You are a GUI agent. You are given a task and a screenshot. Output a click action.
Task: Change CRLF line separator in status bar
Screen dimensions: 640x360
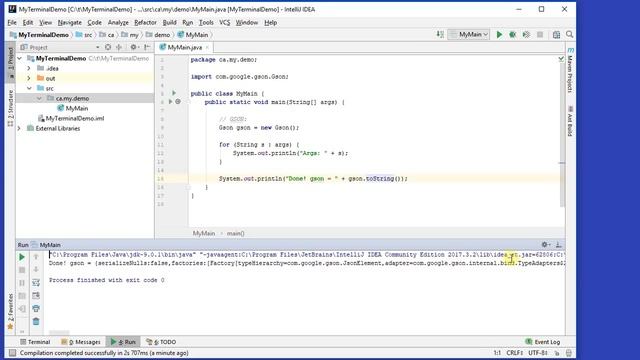tap(515, 353)
